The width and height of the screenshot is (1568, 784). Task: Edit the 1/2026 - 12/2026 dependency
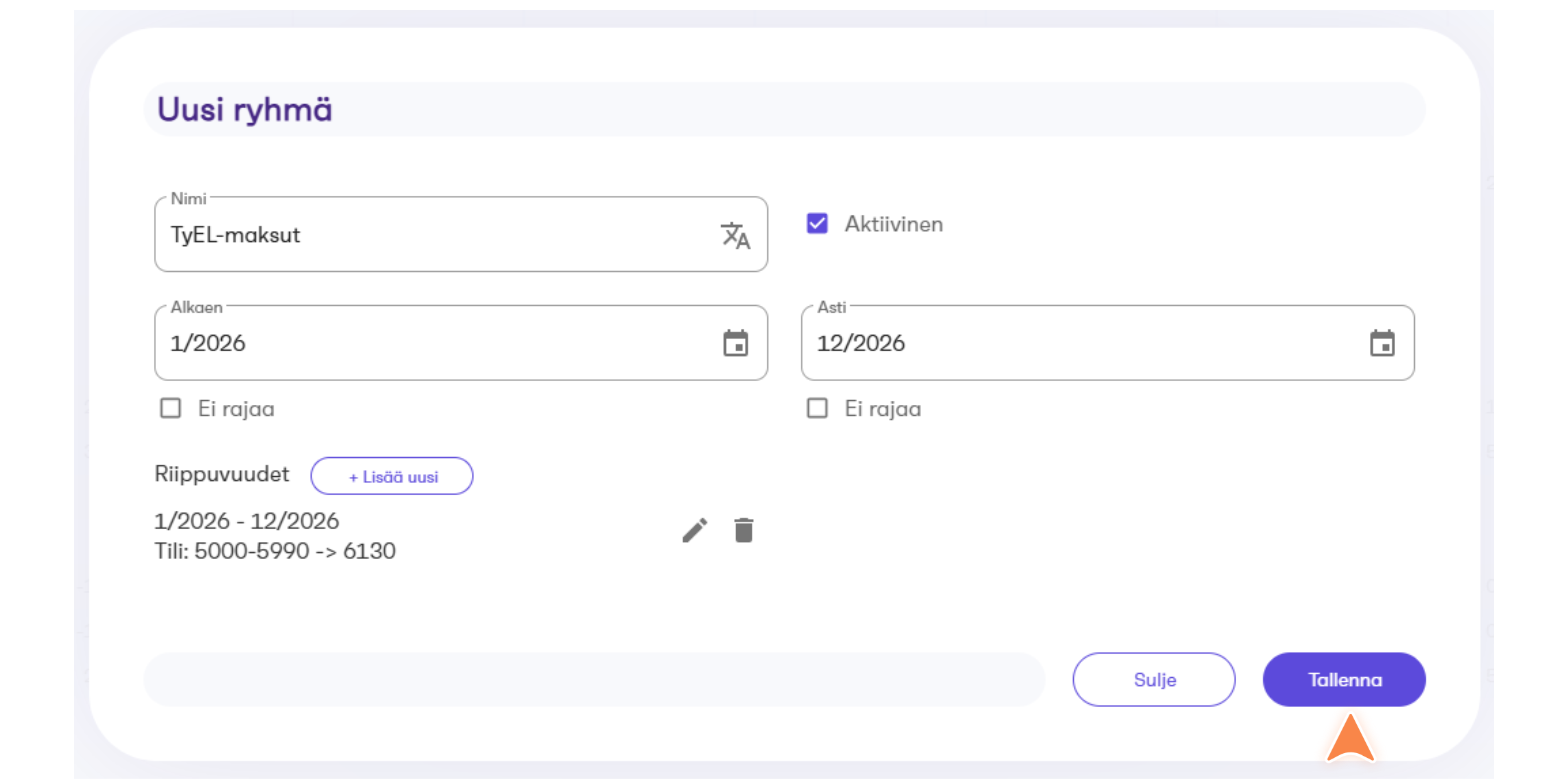[x=695, y=530]
